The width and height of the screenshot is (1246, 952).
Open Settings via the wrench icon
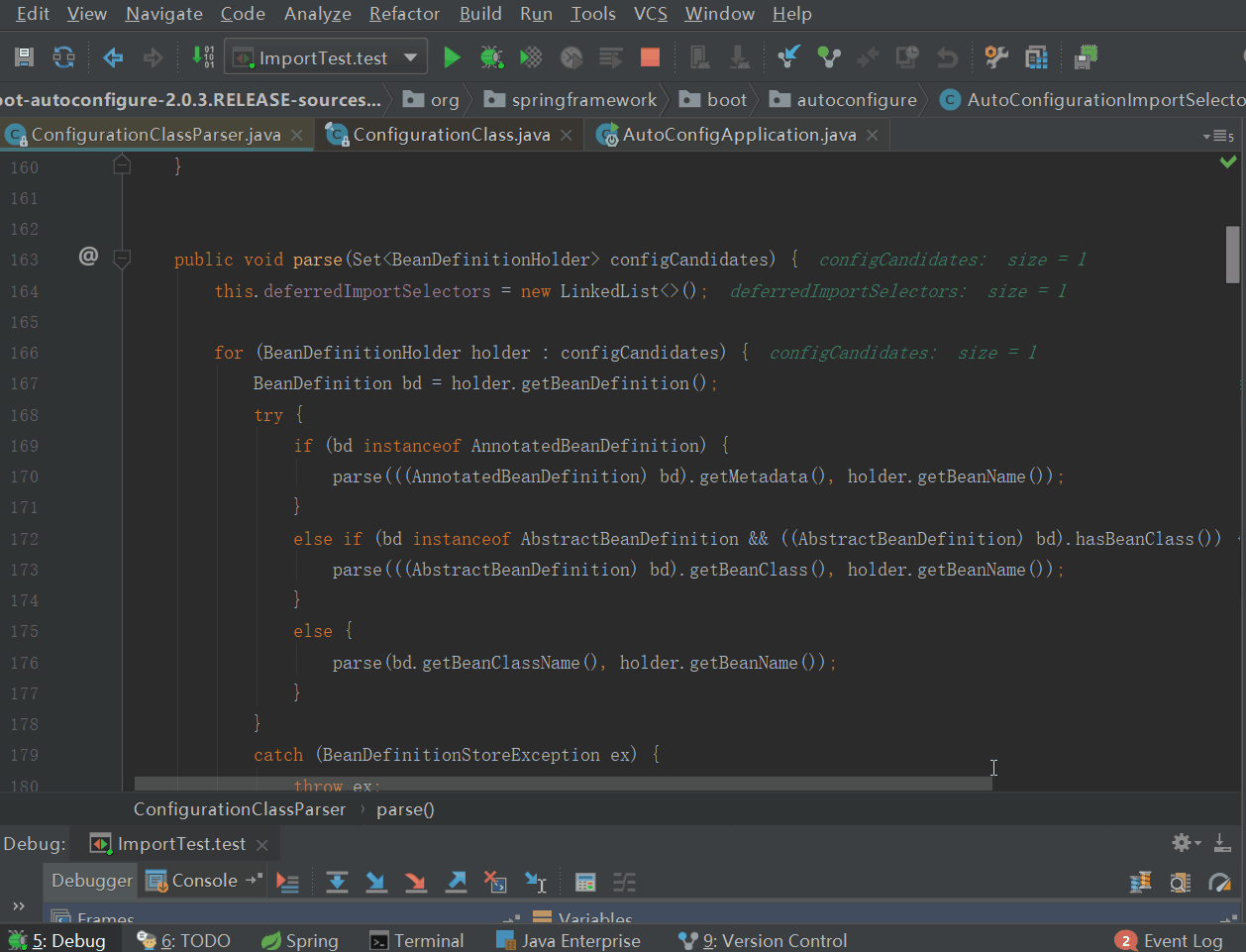[x=996, y=57]
